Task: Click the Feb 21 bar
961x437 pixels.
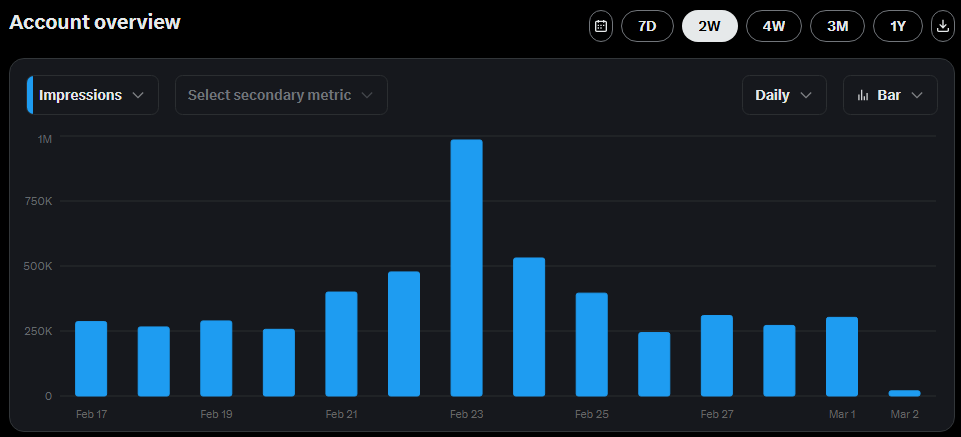Action: tap(341, 344)
